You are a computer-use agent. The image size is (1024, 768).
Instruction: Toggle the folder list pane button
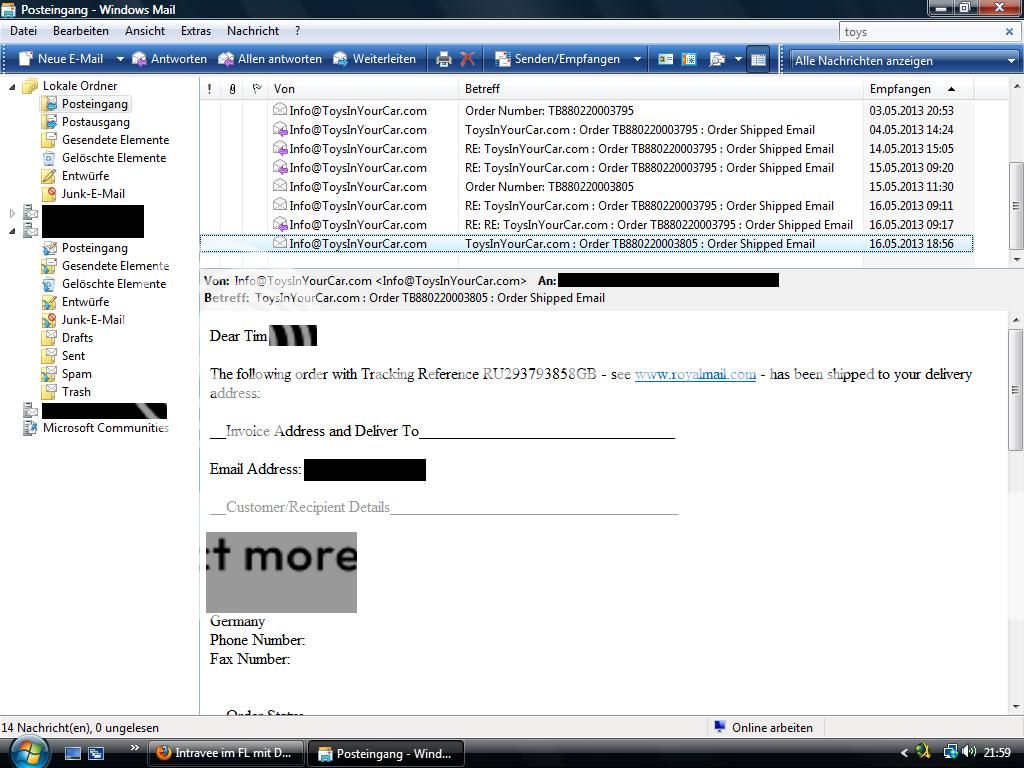click(758, 60)
